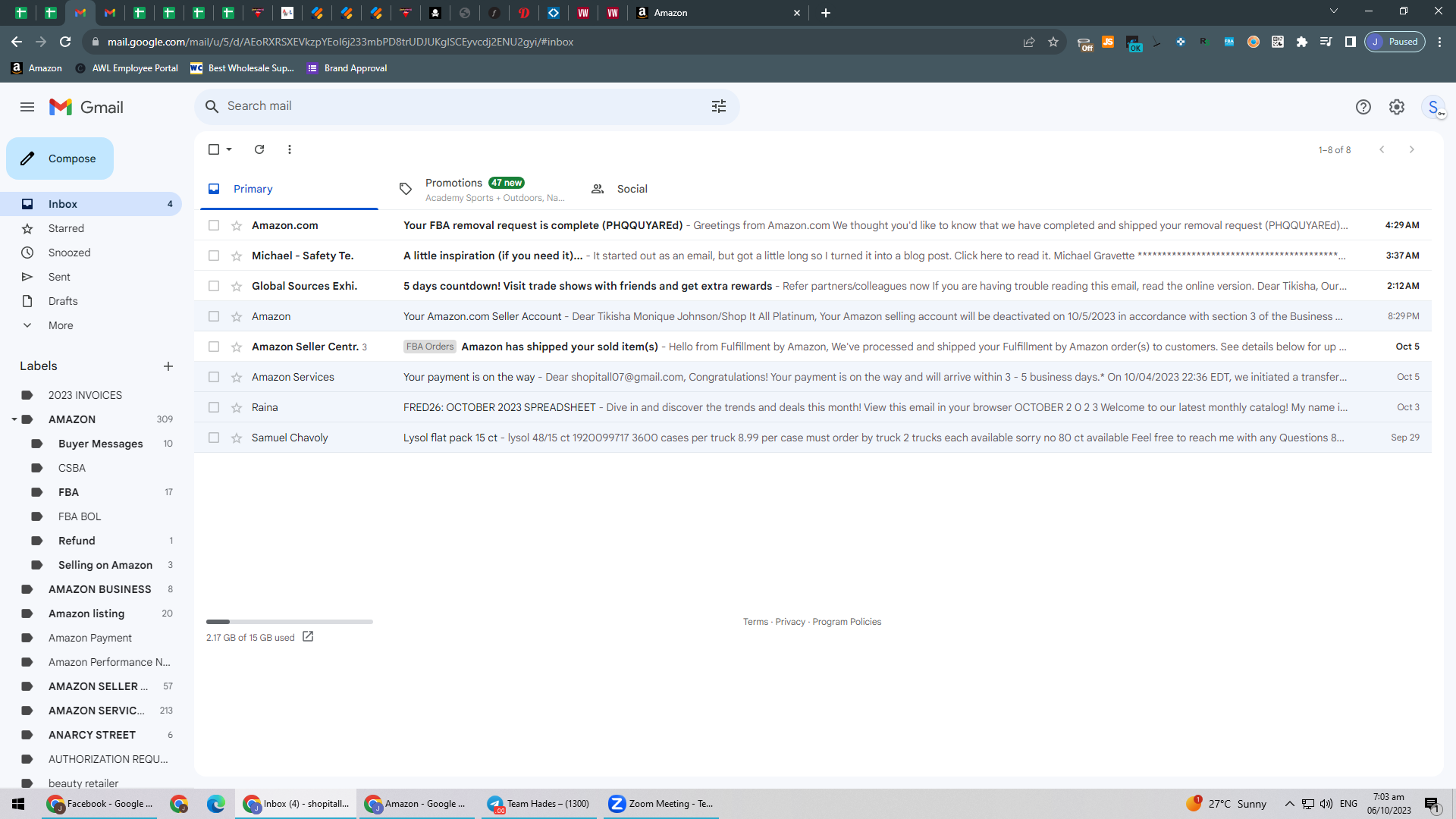
Task: Go to newer messages arrow
Action: click(1382, 149)
